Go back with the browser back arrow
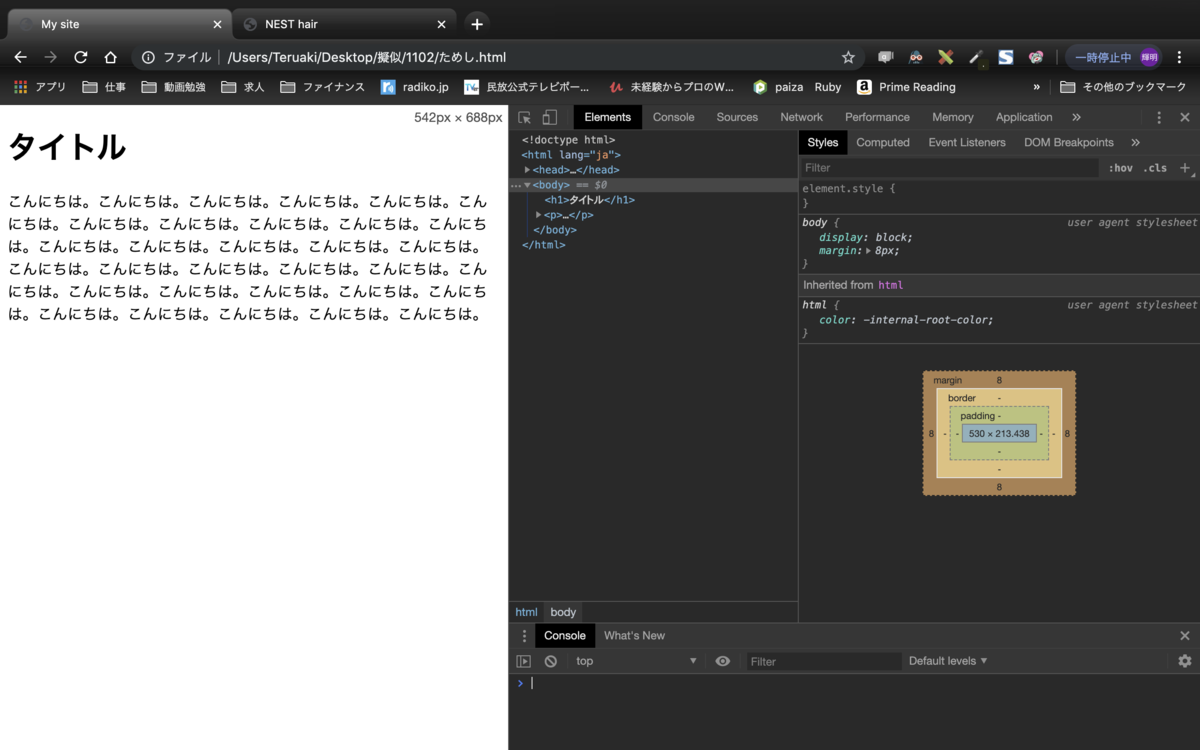This screenshot has height=750, width=1200. point(20,57)
